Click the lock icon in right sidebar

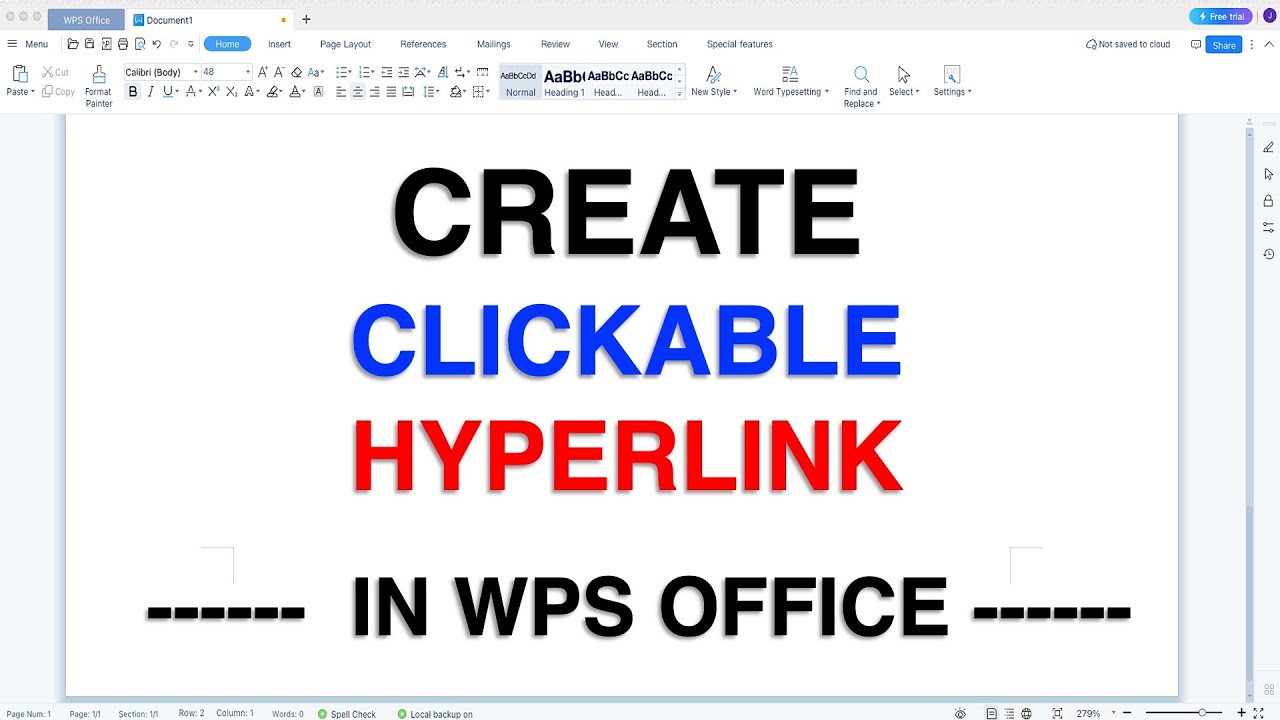click(x=1268, y=200)
